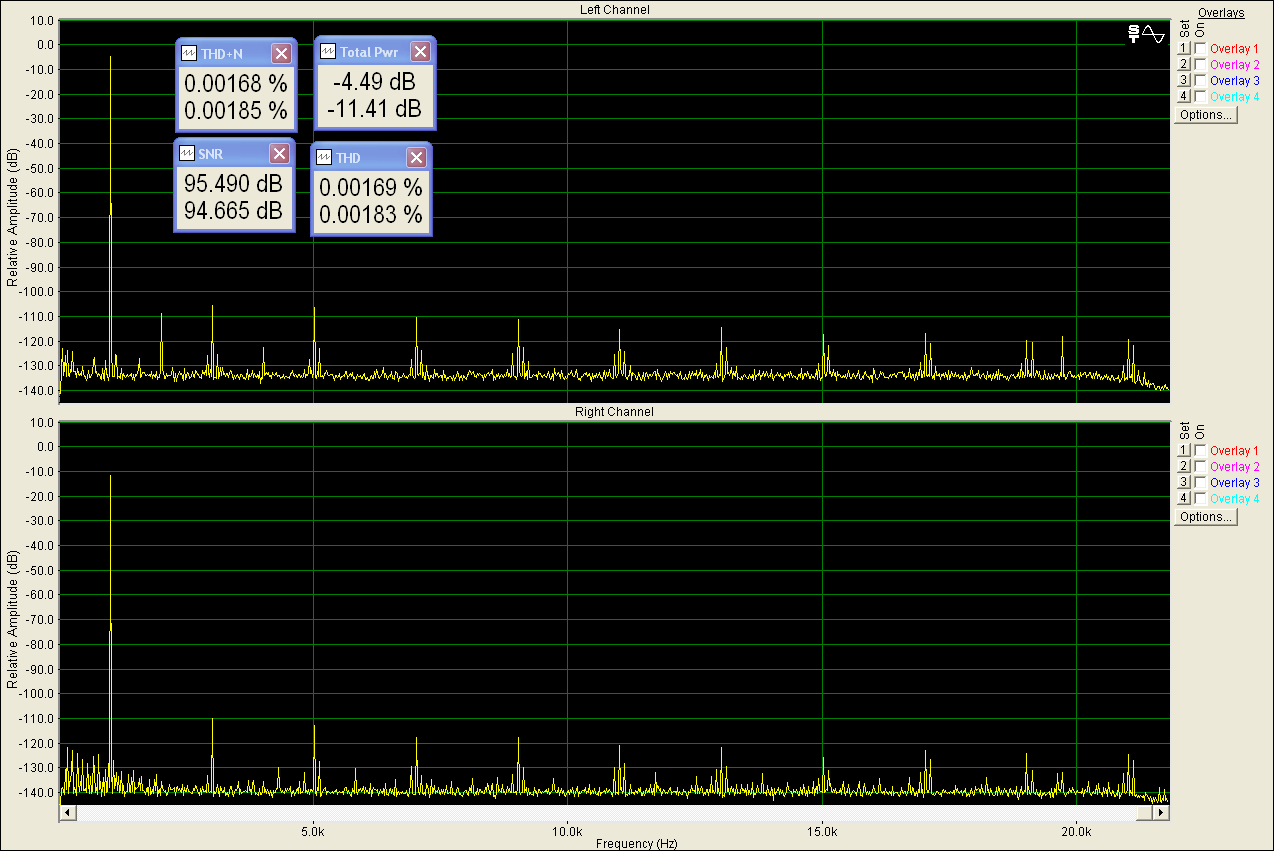Click the THD window title text
1274x851 pixels.
tap(348, 158)
